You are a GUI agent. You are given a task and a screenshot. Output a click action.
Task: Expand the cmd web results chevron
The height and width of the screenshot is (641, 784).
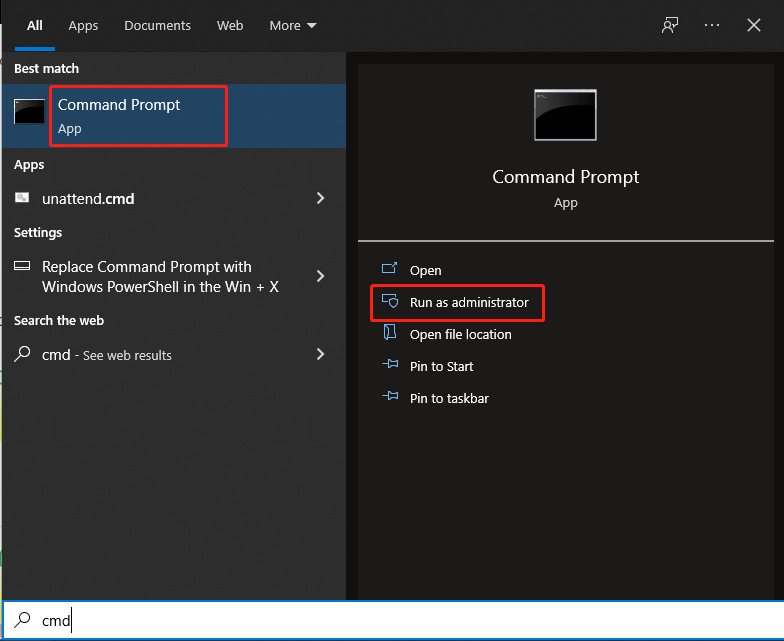(320, 354)
